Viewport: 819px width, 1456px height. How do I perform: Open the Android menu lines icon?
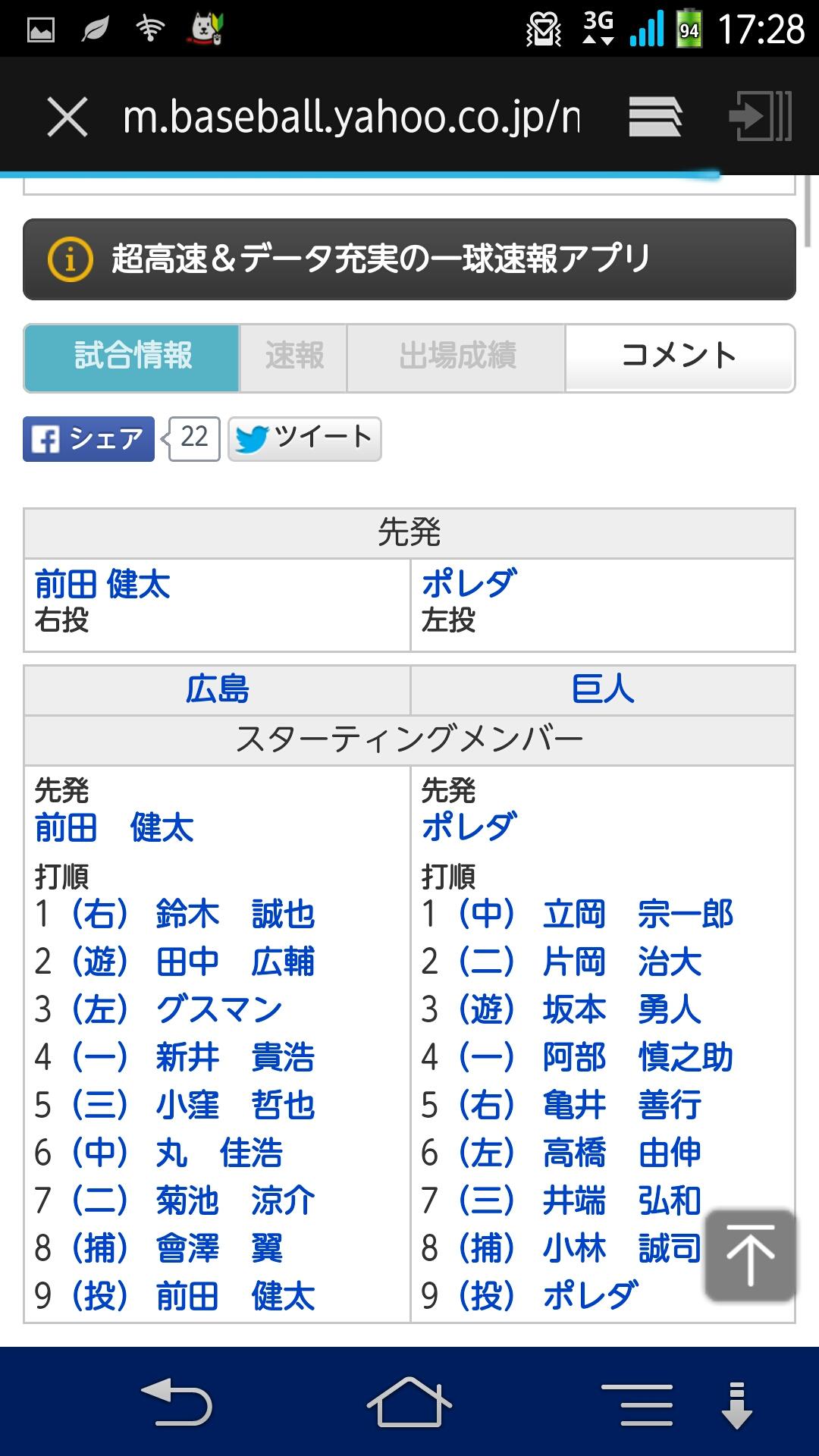[x=636, y=1404]
